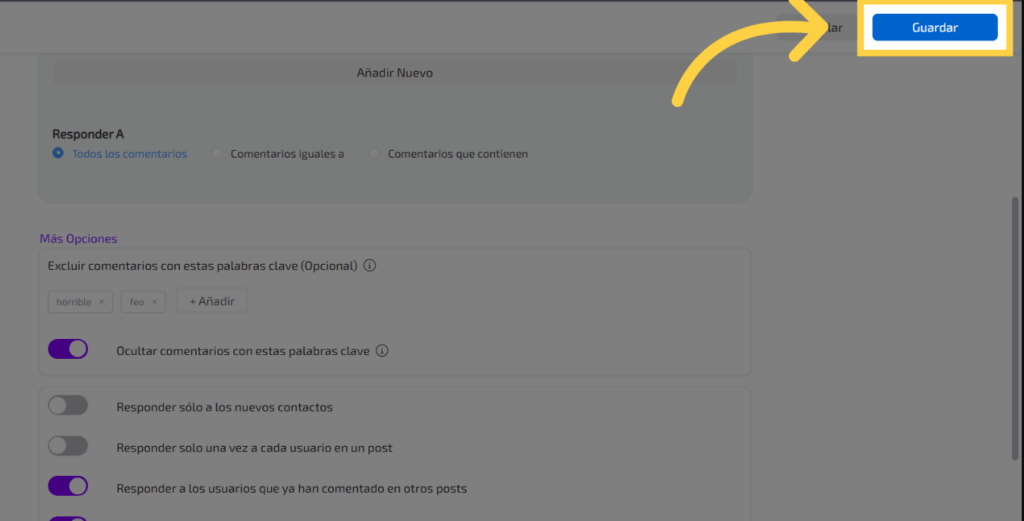Switch off 'Responder a los usuarios' toggle

click(68, 487)
